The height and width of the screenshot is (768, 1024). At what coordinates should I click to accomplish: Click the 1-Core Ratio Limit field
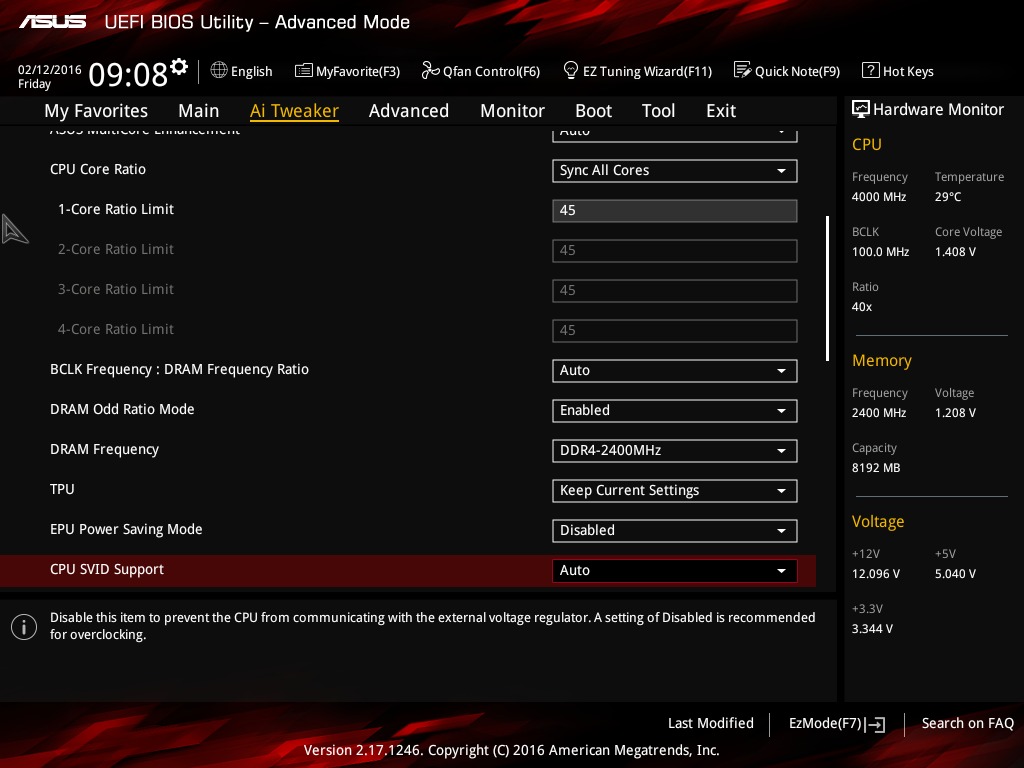pyautogui.click(x=675, y=210)
